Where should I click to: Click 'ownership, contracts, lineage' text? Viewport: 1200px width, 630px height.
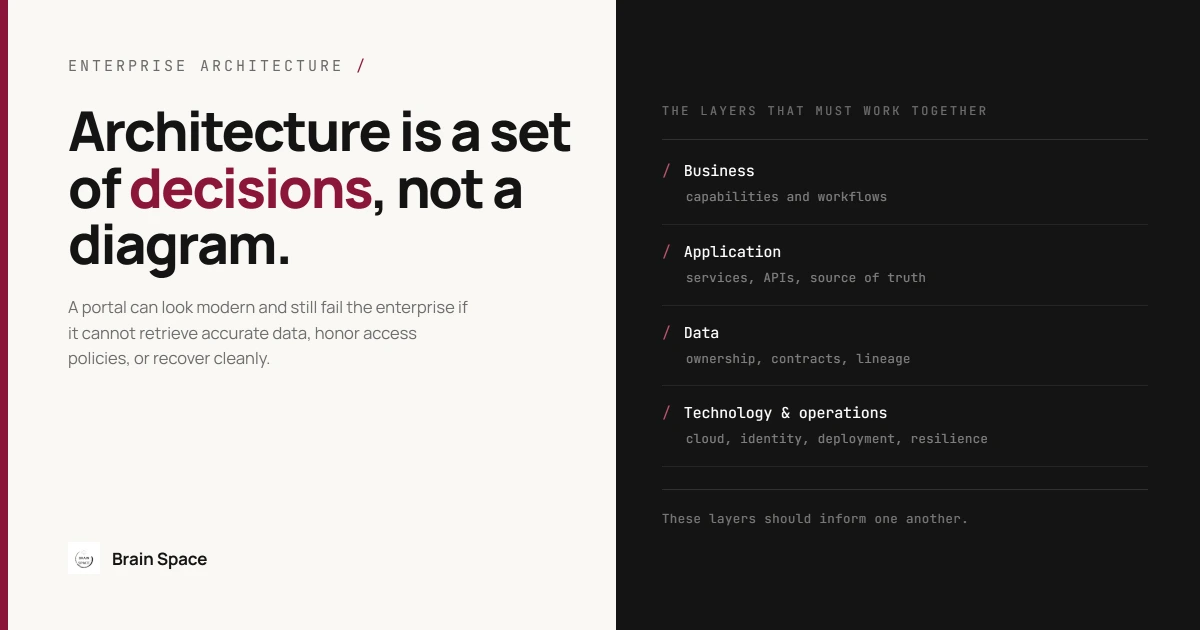click(798, 359)
